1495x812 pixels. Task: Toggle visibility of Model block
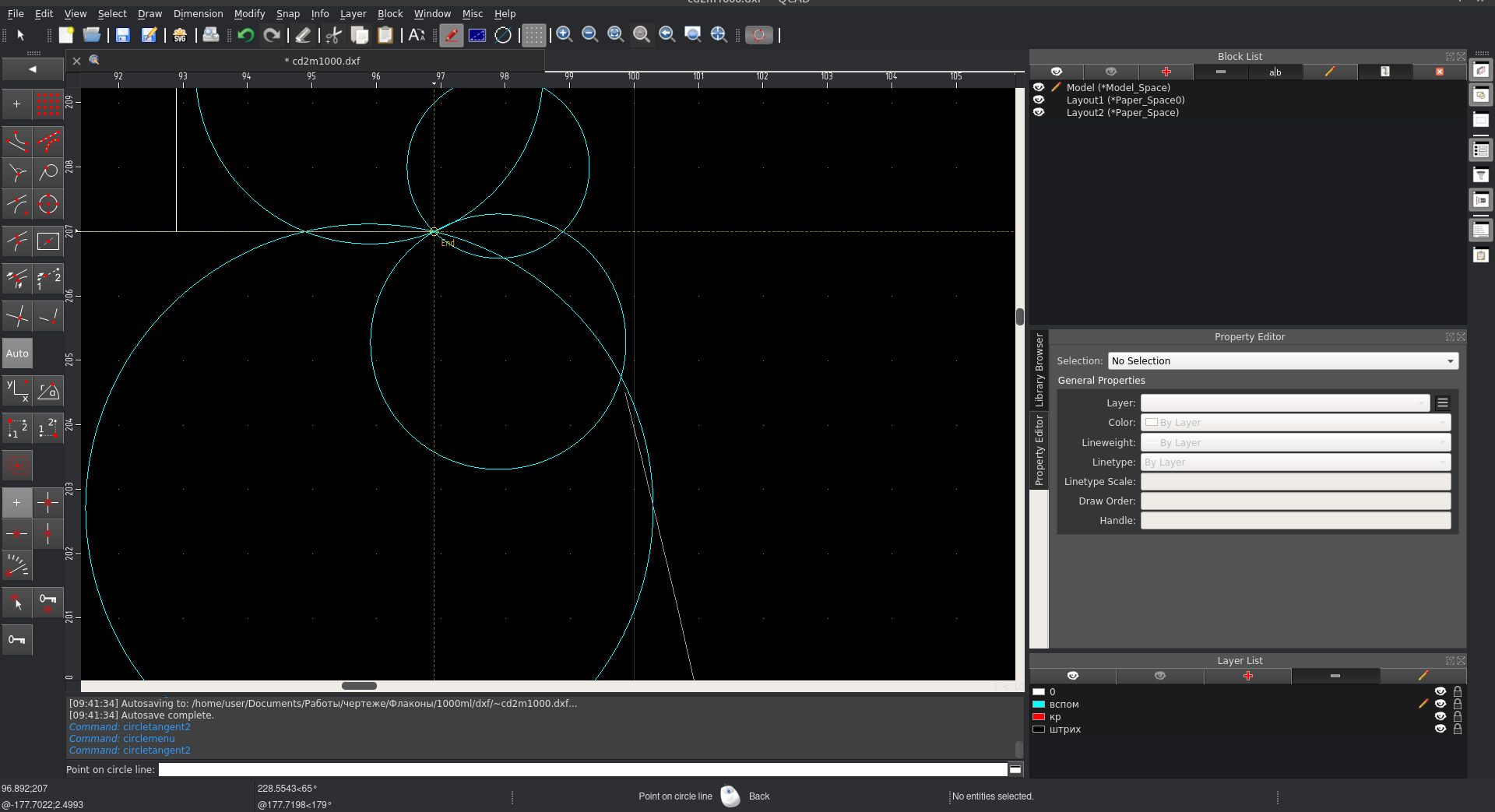1039,87
